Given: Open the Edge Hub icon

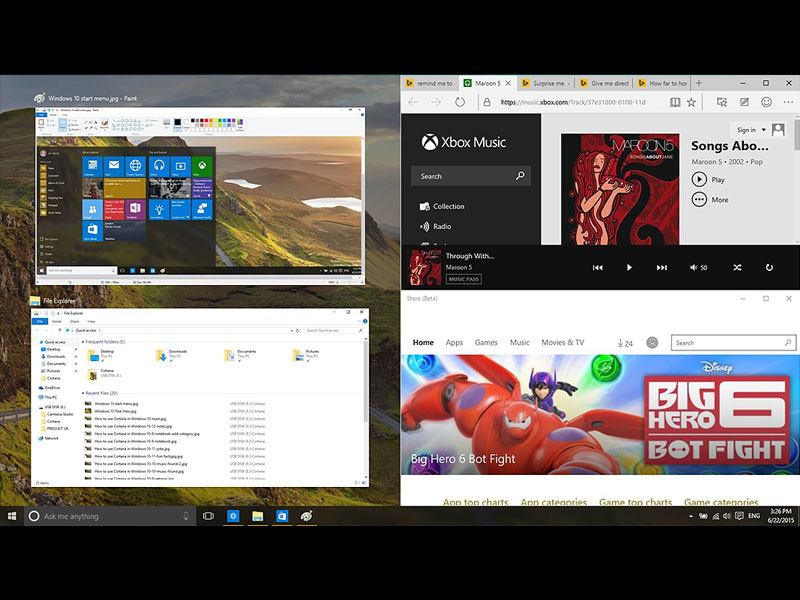Looking at the screenshot, I should pyautogui.click(x=721, y=102).
